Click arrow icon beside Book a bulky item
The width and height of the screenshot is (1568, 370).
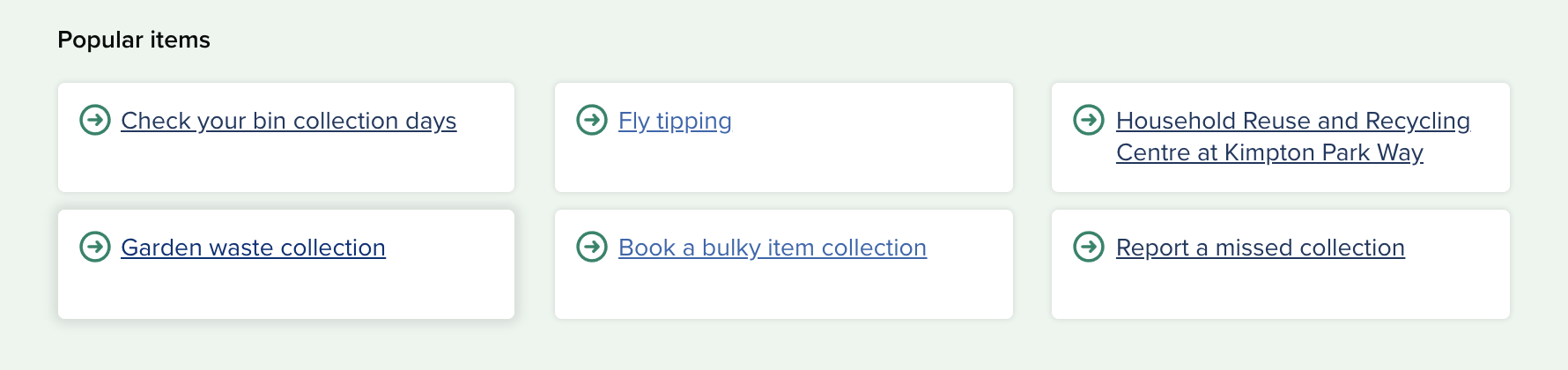(592, 246)
